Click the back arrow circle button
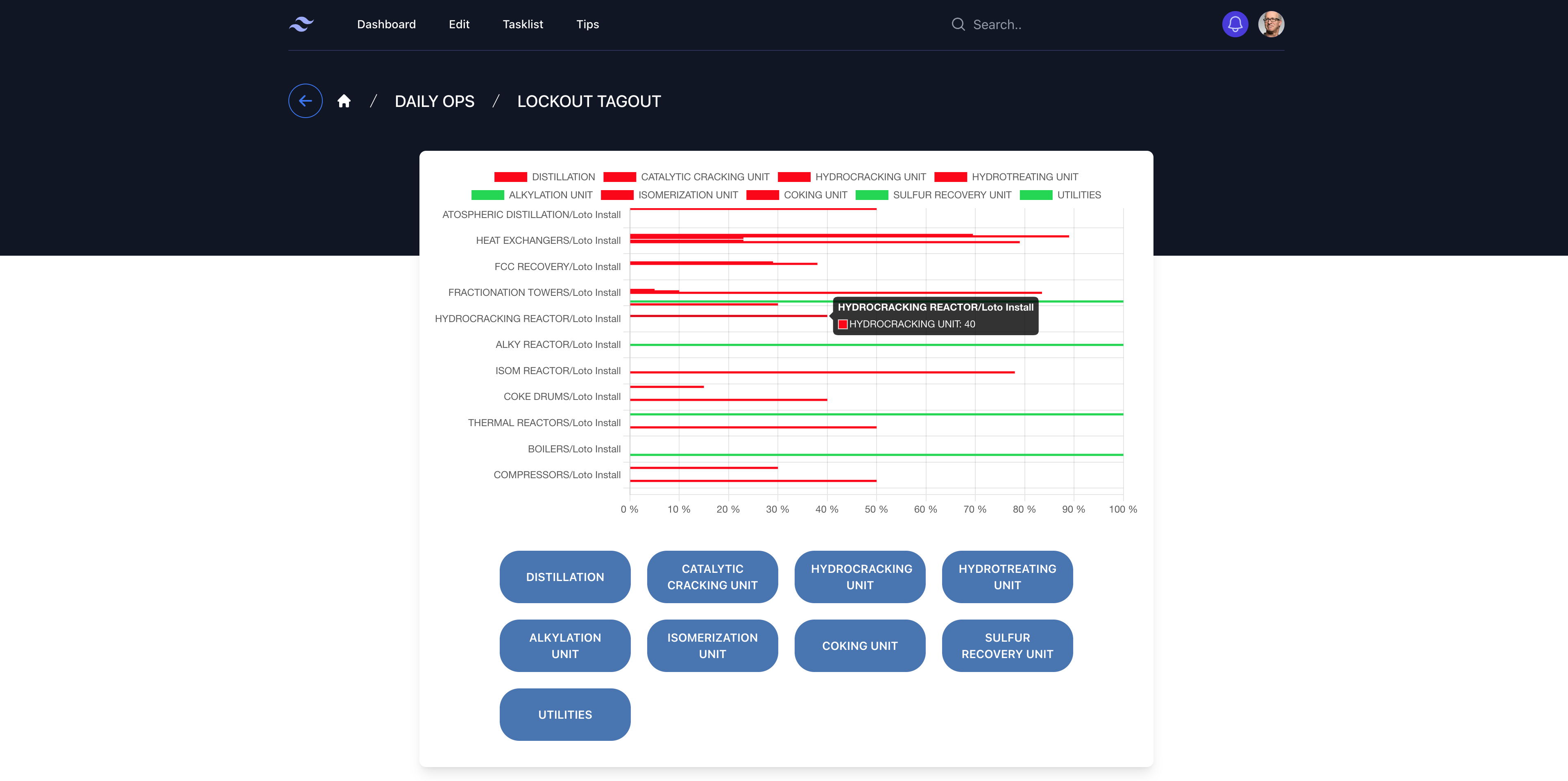1568x781 pixels. [x=305, y=101]
